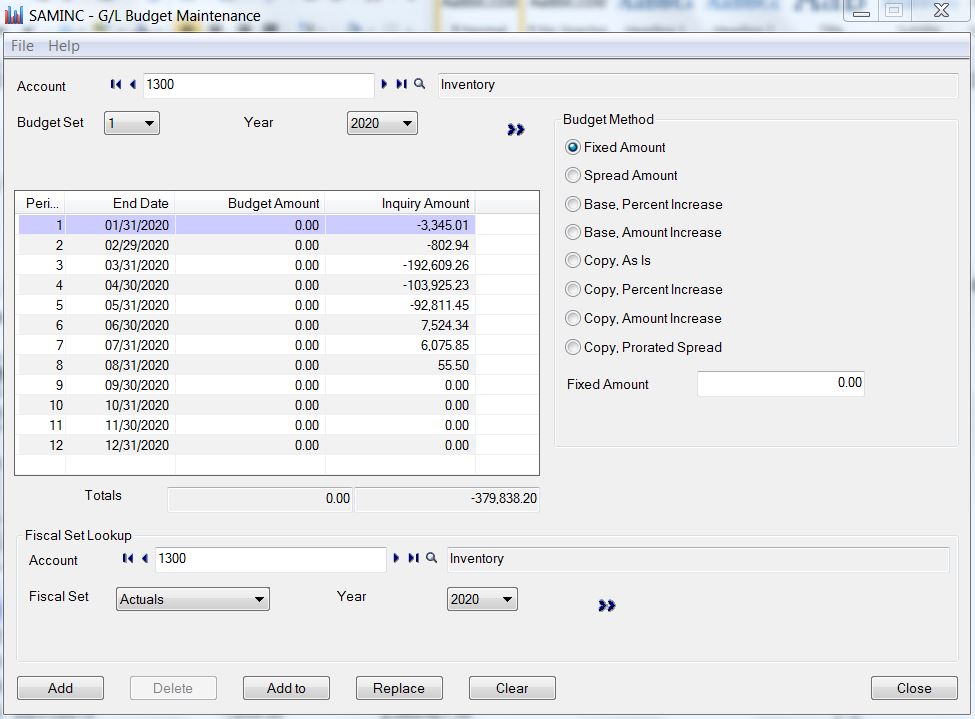The image size is (975, 719).
Task: Click inquiry amount -802.94
Action: point(400,245)
